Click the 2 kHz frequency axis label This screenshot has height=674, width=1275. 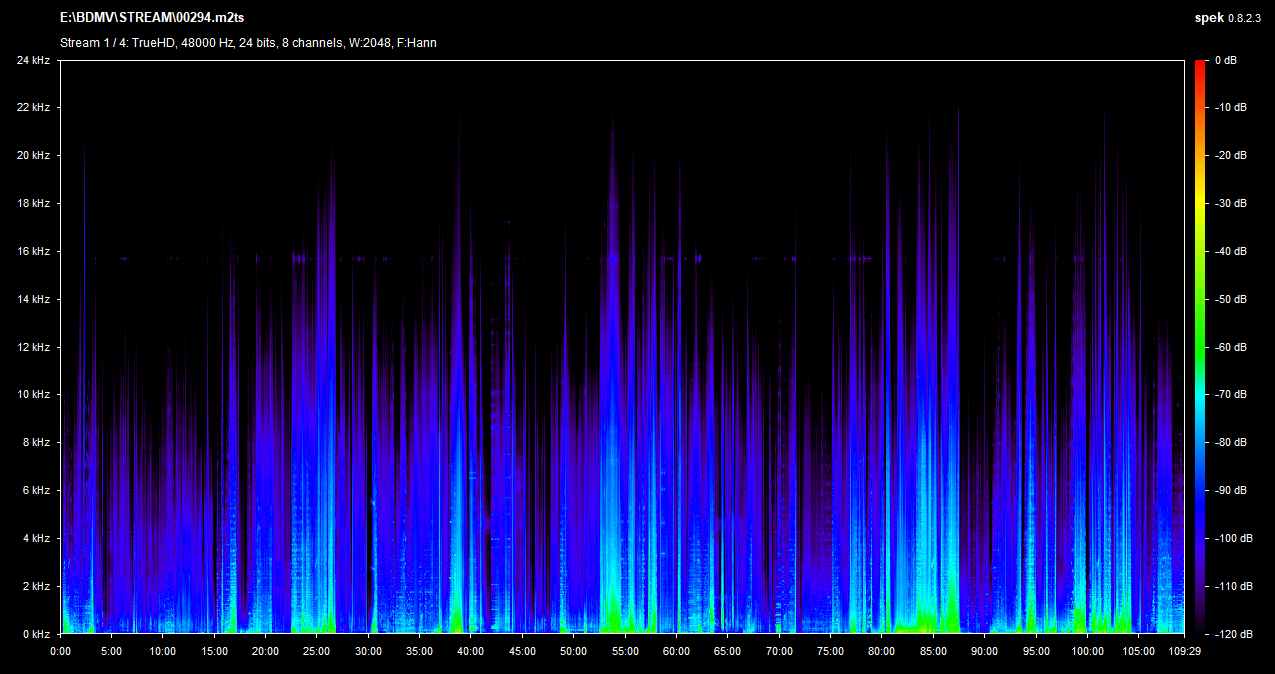click(x=36, y=586)
